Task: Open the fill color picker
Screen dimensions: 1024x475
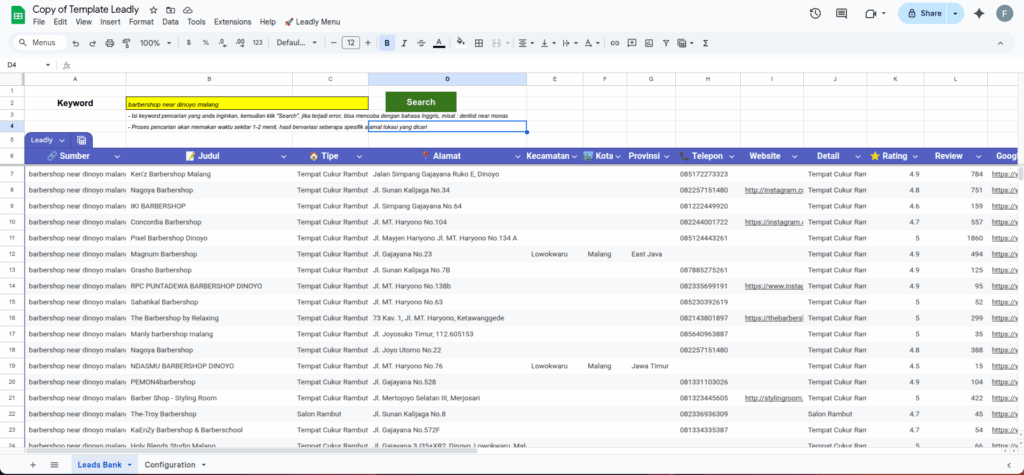Action: coord(460,43)
